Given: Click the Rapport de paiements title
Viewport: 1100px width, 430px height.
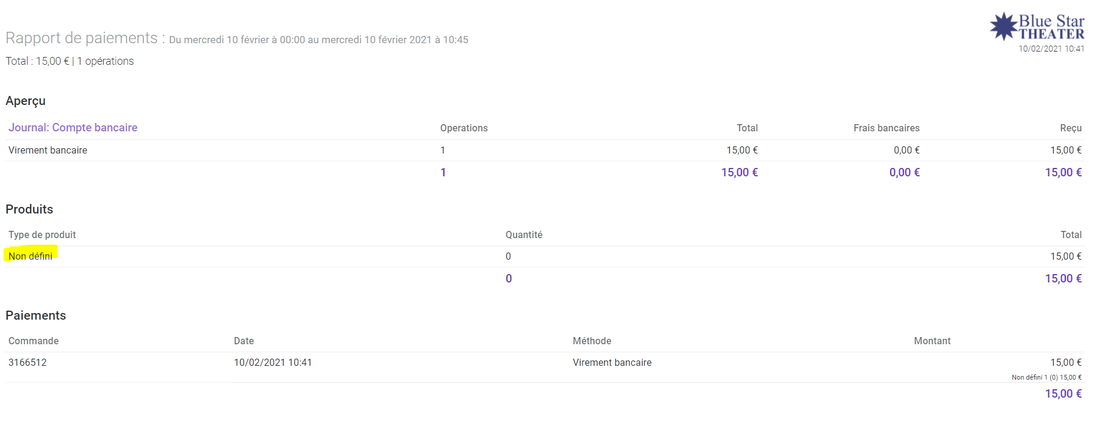Looking at the screenshot, I should click(x=85, y=38).
